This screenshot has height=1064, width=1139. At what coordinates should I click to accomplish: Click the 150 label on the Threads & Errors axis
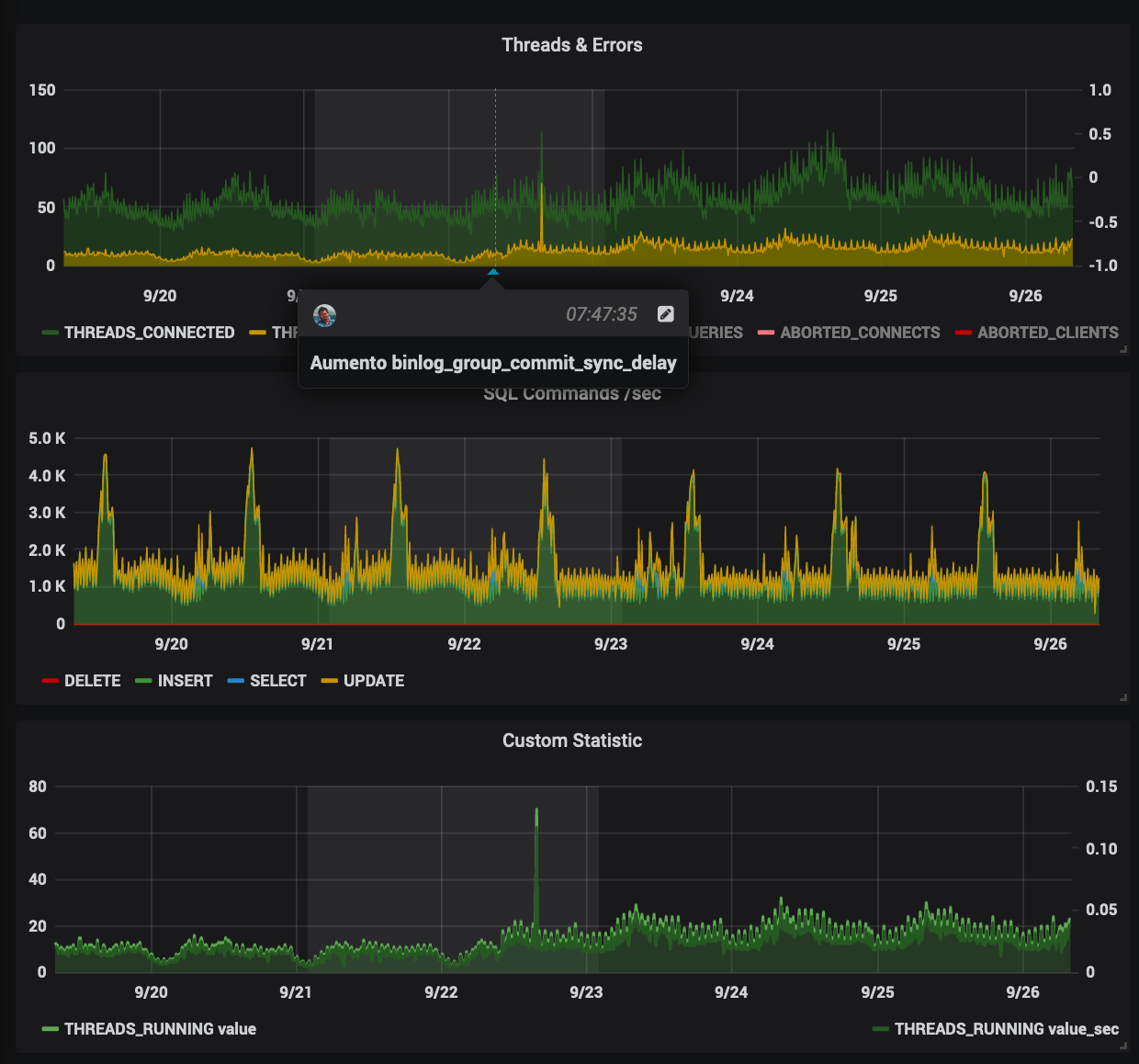pos(42,90)
